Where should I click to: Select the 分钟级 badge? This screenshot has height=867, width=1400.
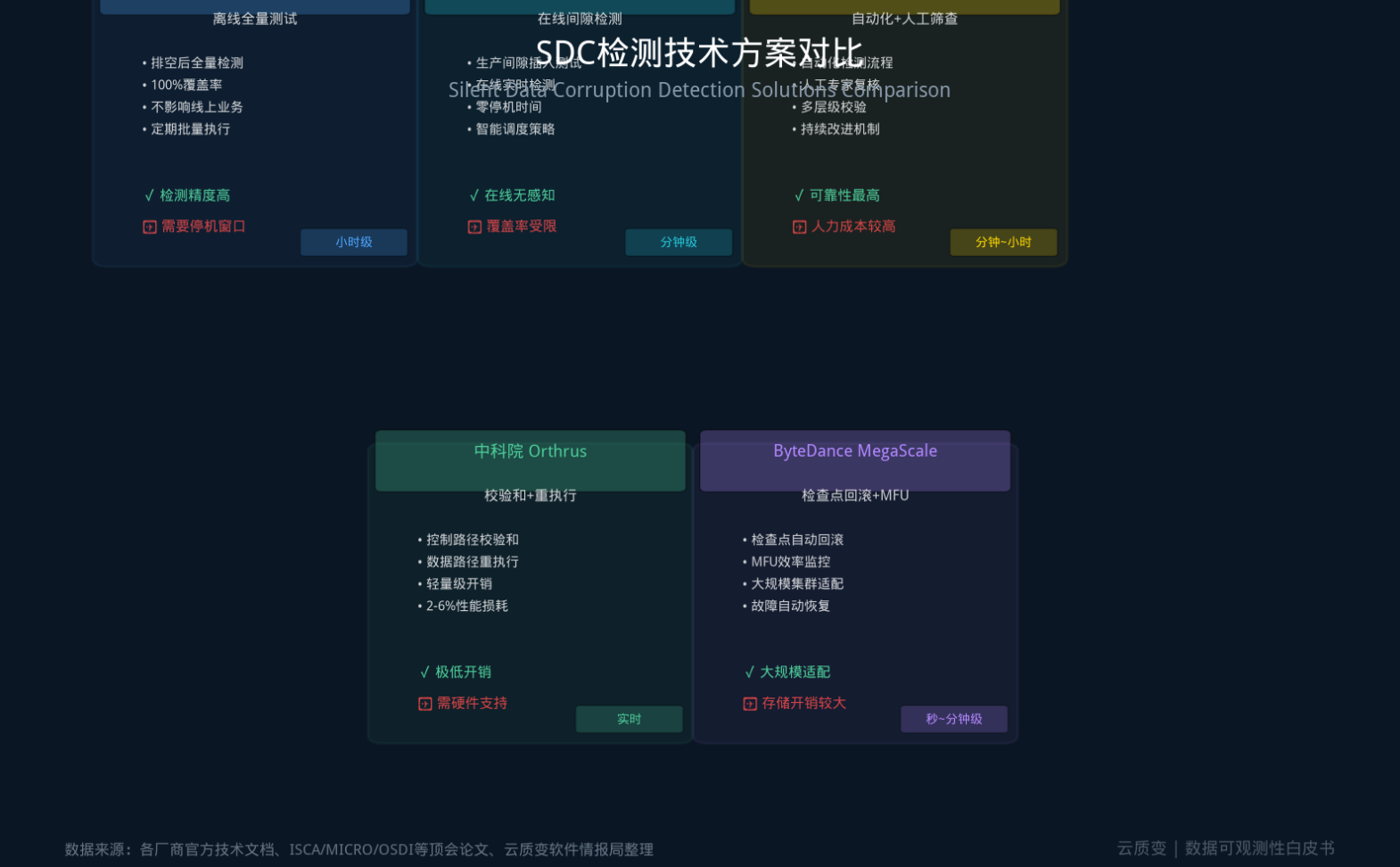(x=679, y=243)
